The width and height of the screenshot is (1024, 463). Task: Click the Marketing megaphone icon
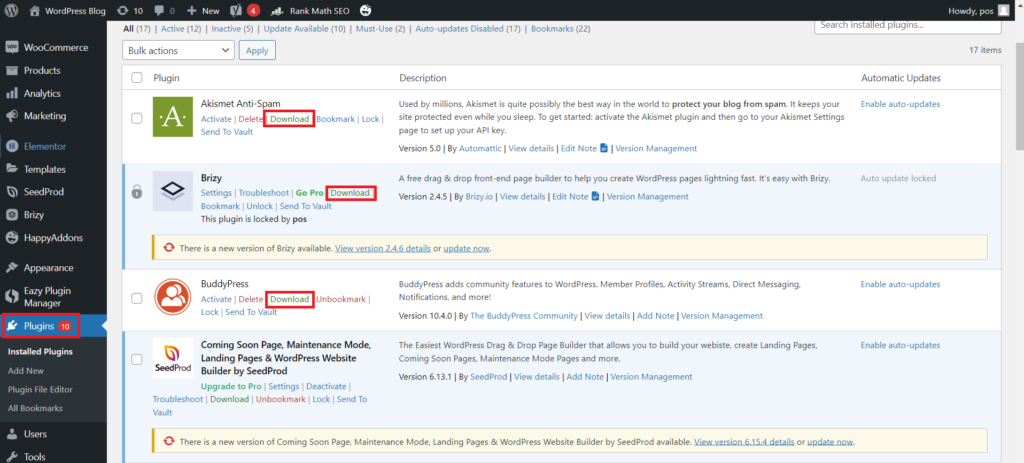(12, 116)
